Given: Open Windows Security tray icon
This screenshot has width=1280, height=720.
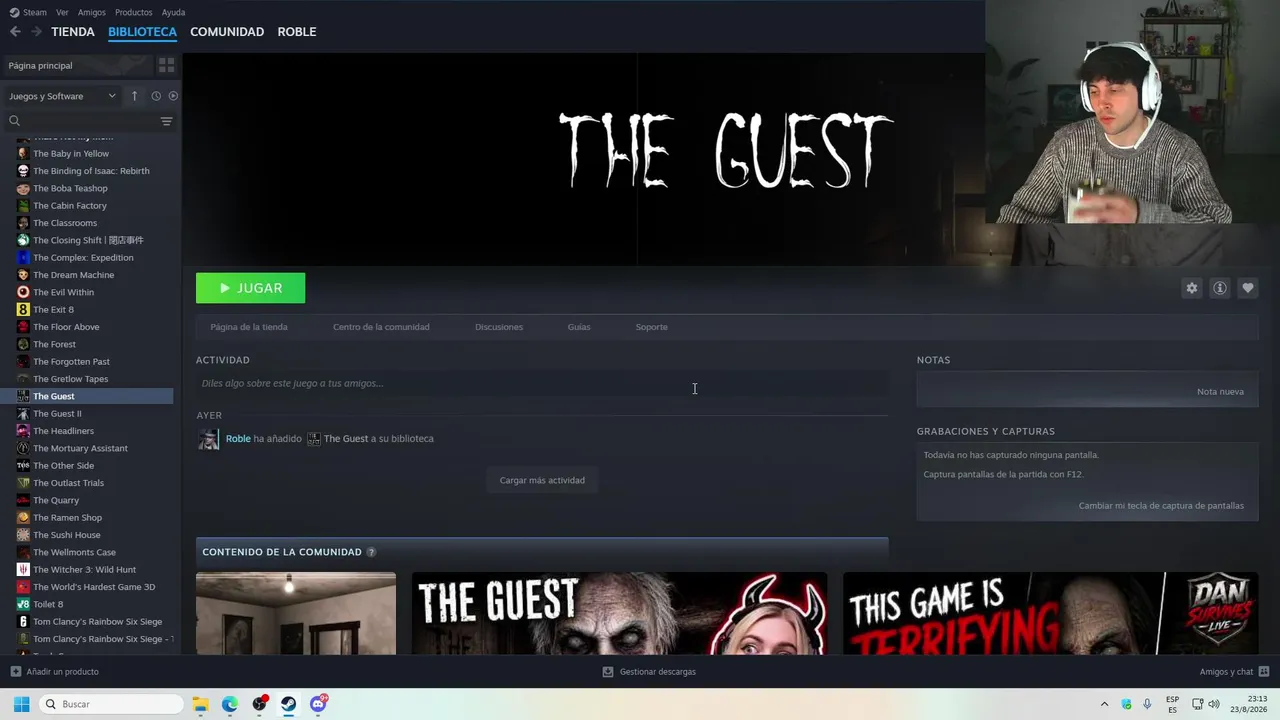Looking at the screenshot, I should pyautogui.click(x=1126, y=704).
